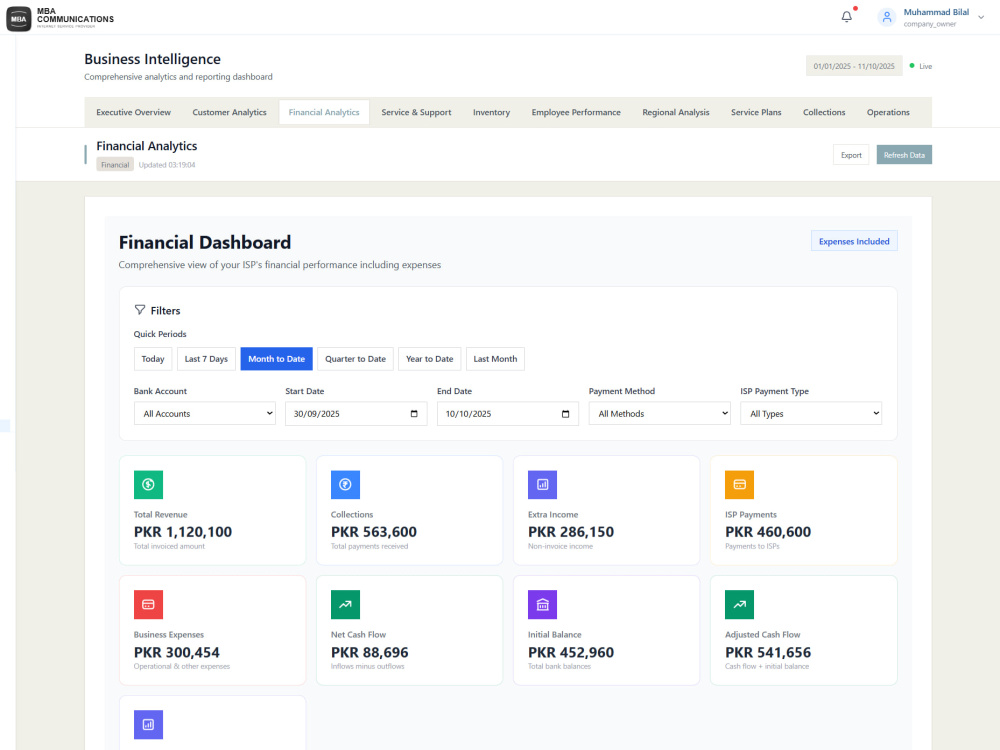This screenshot has height=750, width=1000.
Task: Click the date range 01/01/2025 - 11/10/2025
Action: pyautogui.click(x=854, y=66)
